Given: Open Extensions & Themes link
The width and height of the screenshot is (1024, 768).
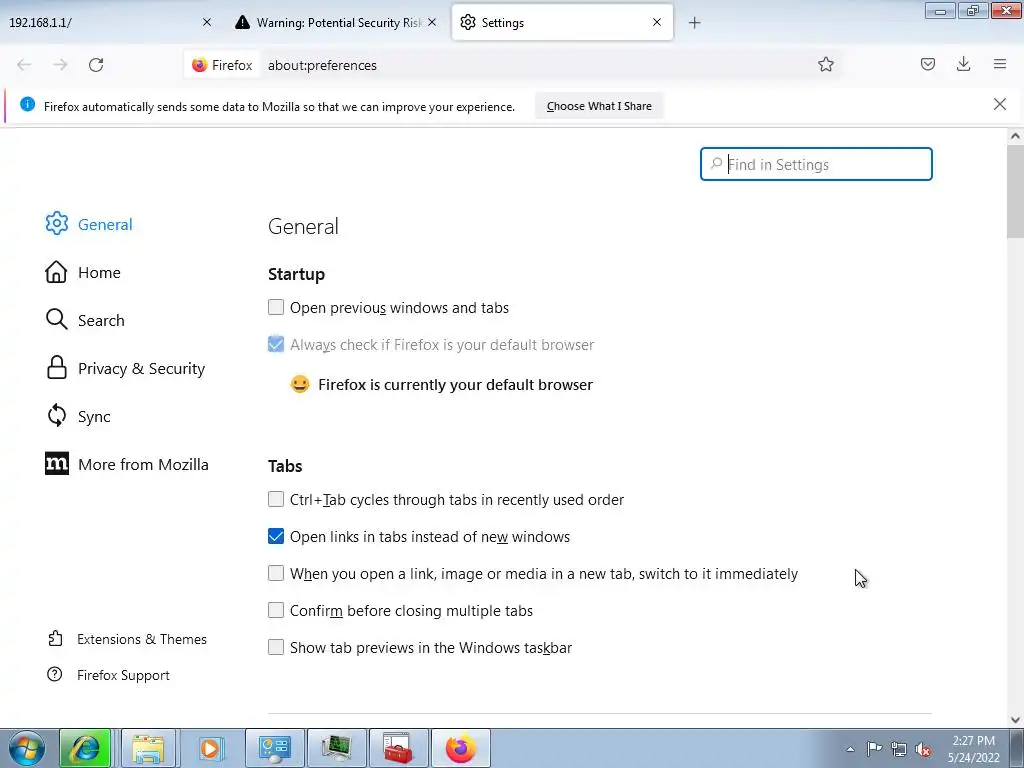Looking at the screenshot, I should (142, 639).
